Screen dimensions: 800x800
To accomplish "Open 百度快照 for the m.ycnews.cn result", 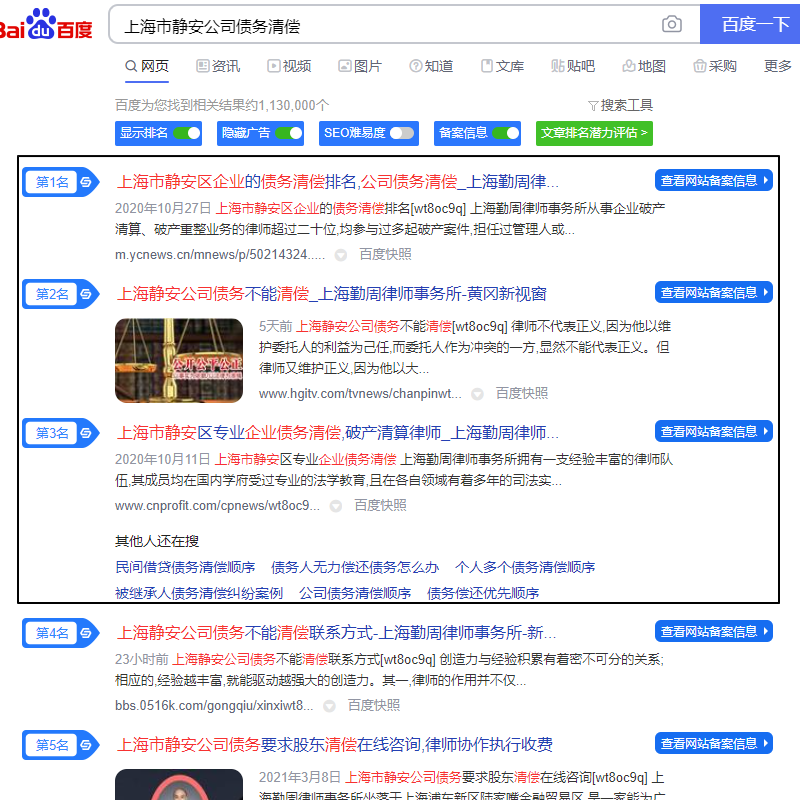I will [385, 254].
